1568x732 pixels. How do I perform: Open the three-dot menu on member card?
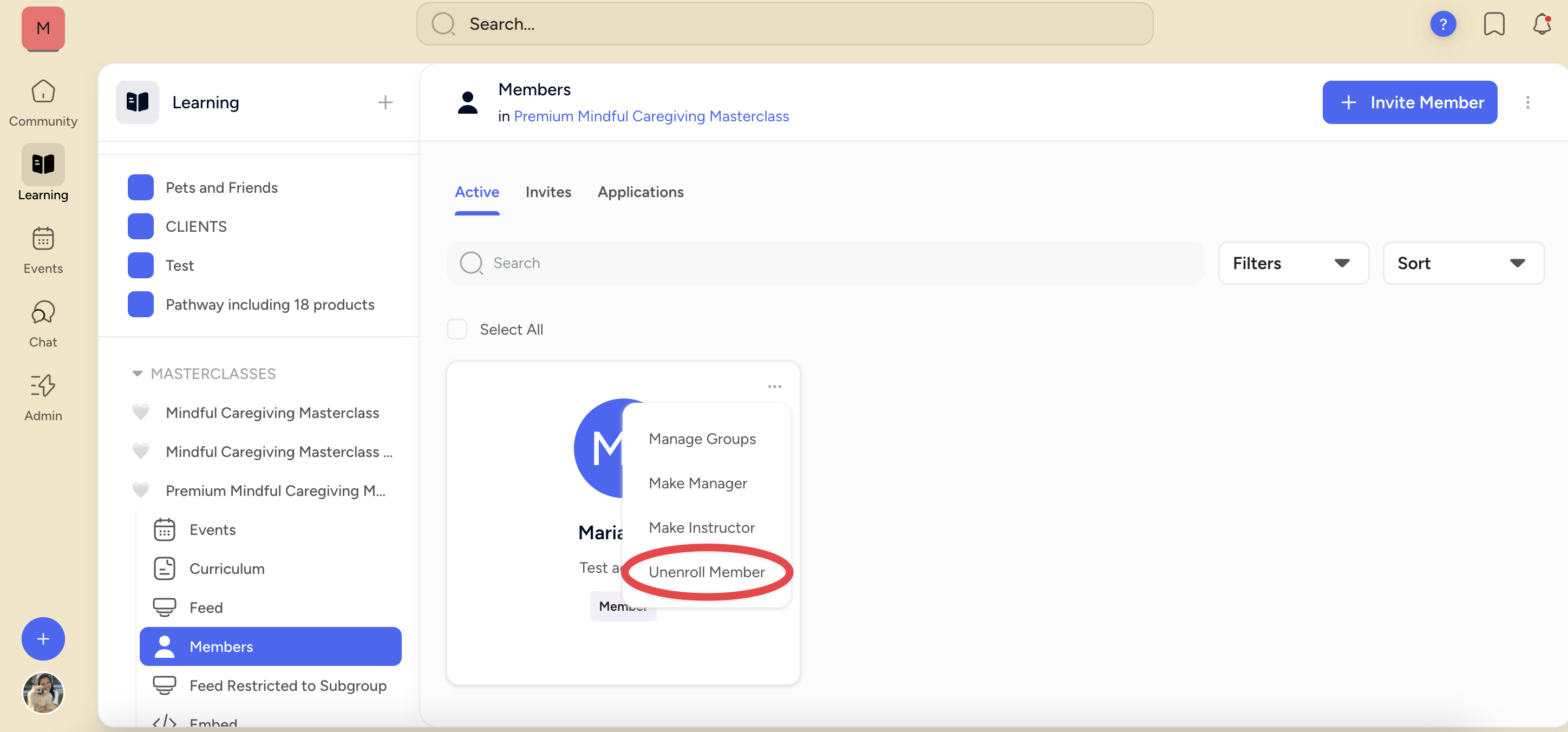[774, 387]
